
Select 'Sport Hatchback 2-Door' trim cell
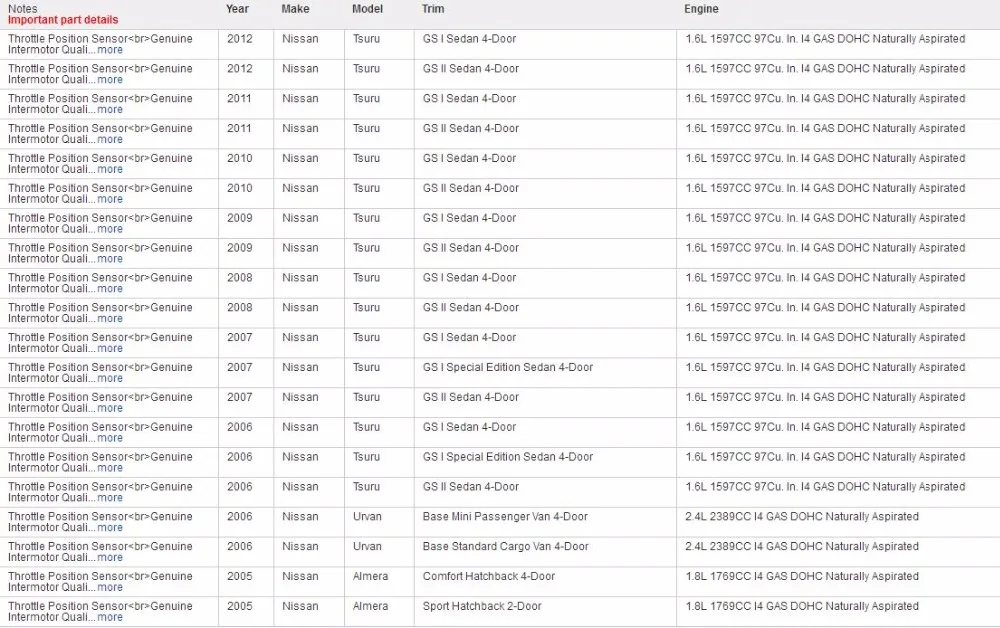482,606
